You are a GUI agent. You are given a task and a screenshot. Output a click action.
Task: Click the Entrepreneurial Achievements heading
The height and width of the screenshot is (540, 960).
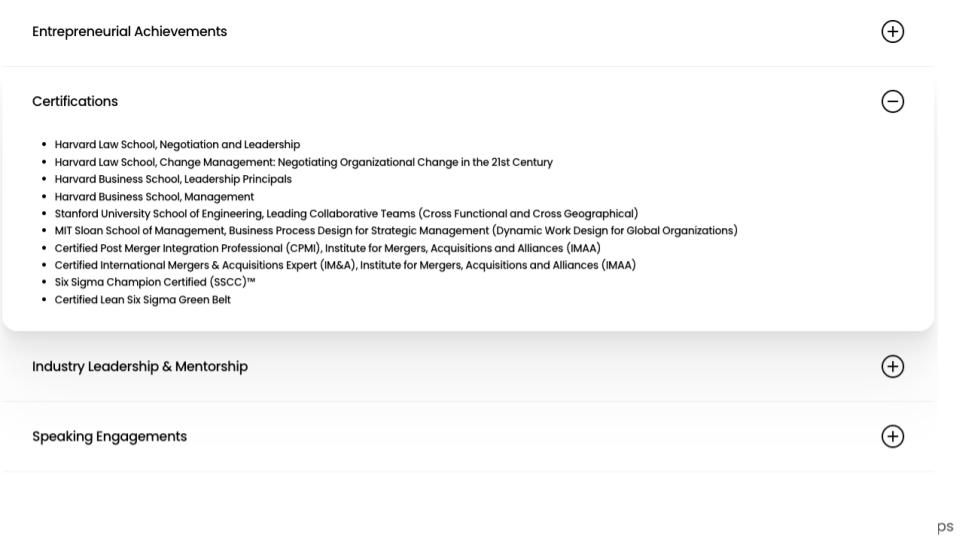[129, 31]
